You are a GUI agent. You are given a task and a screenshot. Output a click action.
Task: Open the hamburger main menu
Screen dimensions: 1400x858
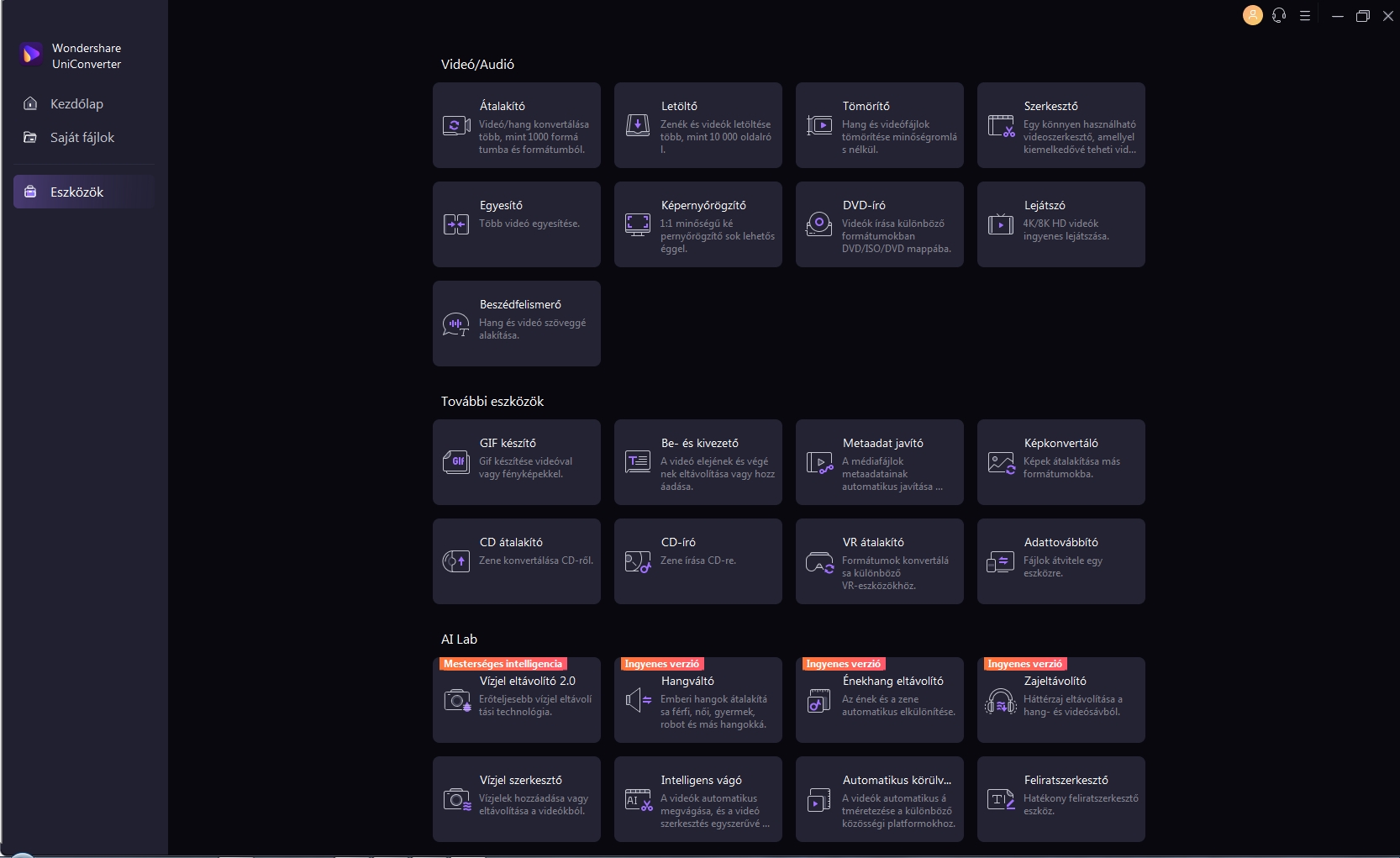(x=1305, y=16)
